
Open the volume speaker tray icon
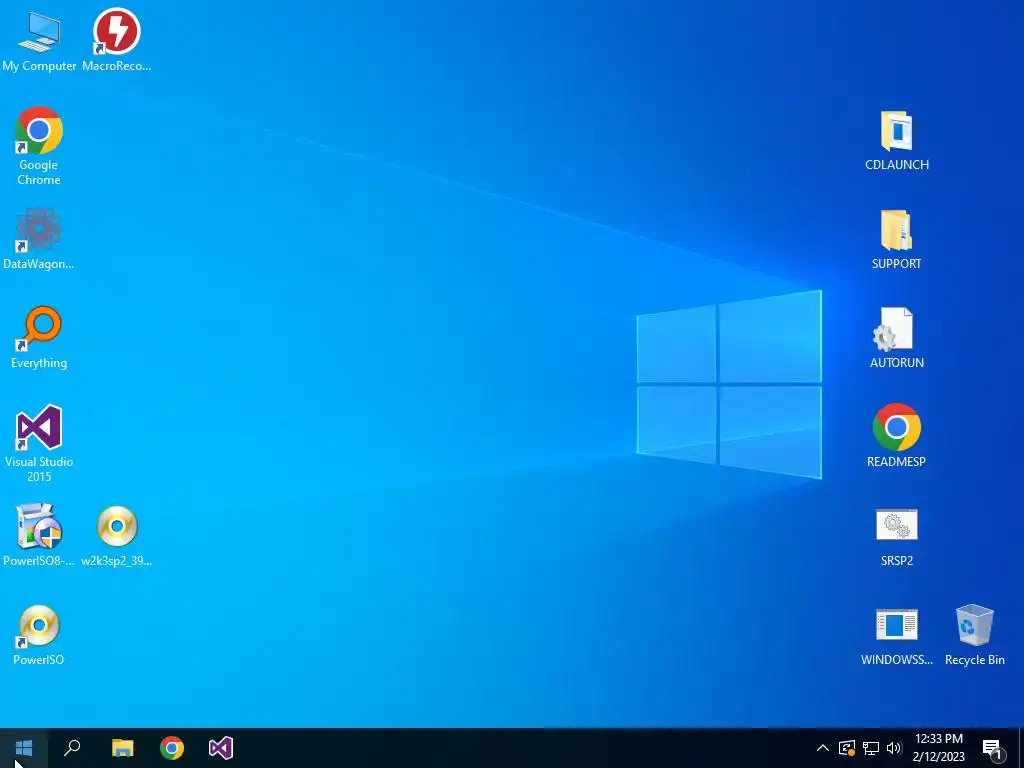coord(894,748)
